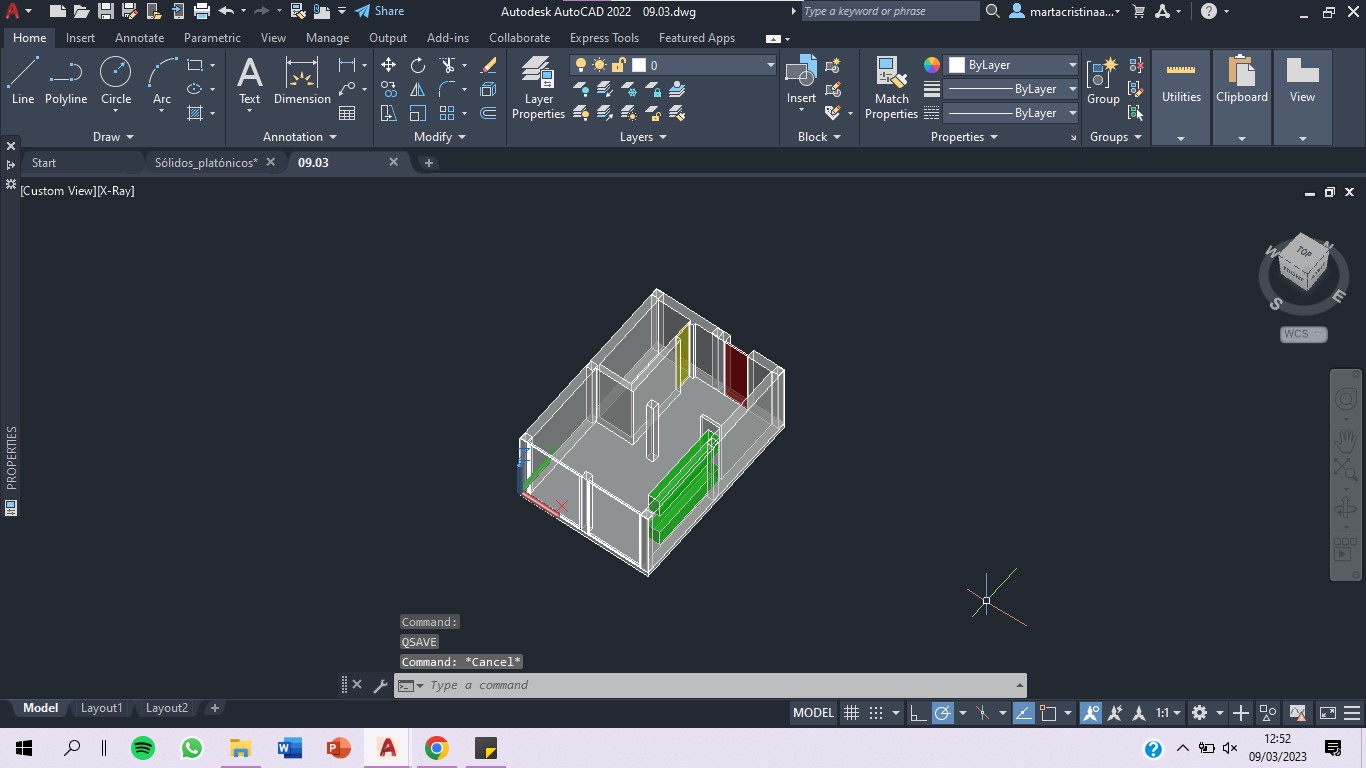
Task: Click the Group objects tool
Action: [x=1103, y=80]
